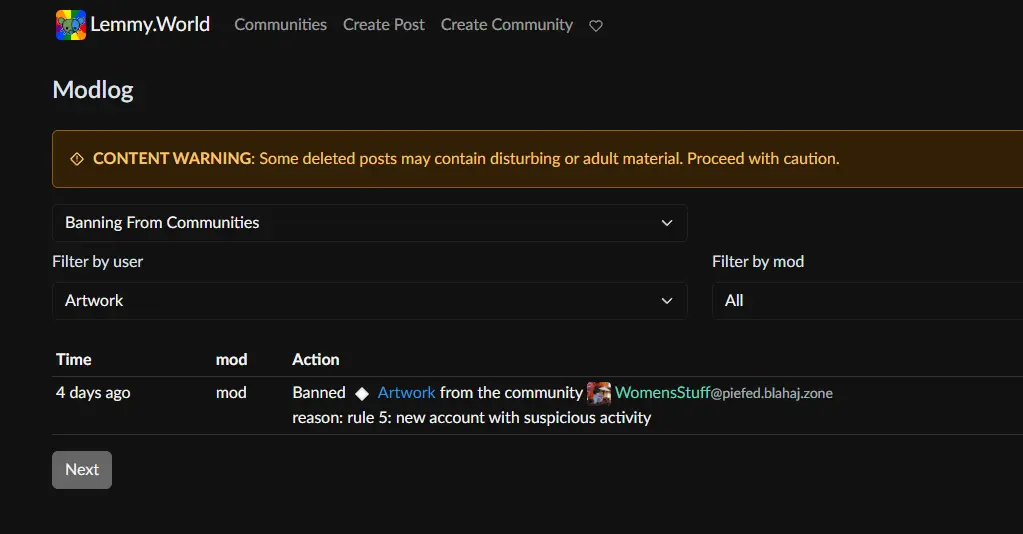Click the Action column header
1023x534 pixels.
pyautogui.click(x=315, y=359)
